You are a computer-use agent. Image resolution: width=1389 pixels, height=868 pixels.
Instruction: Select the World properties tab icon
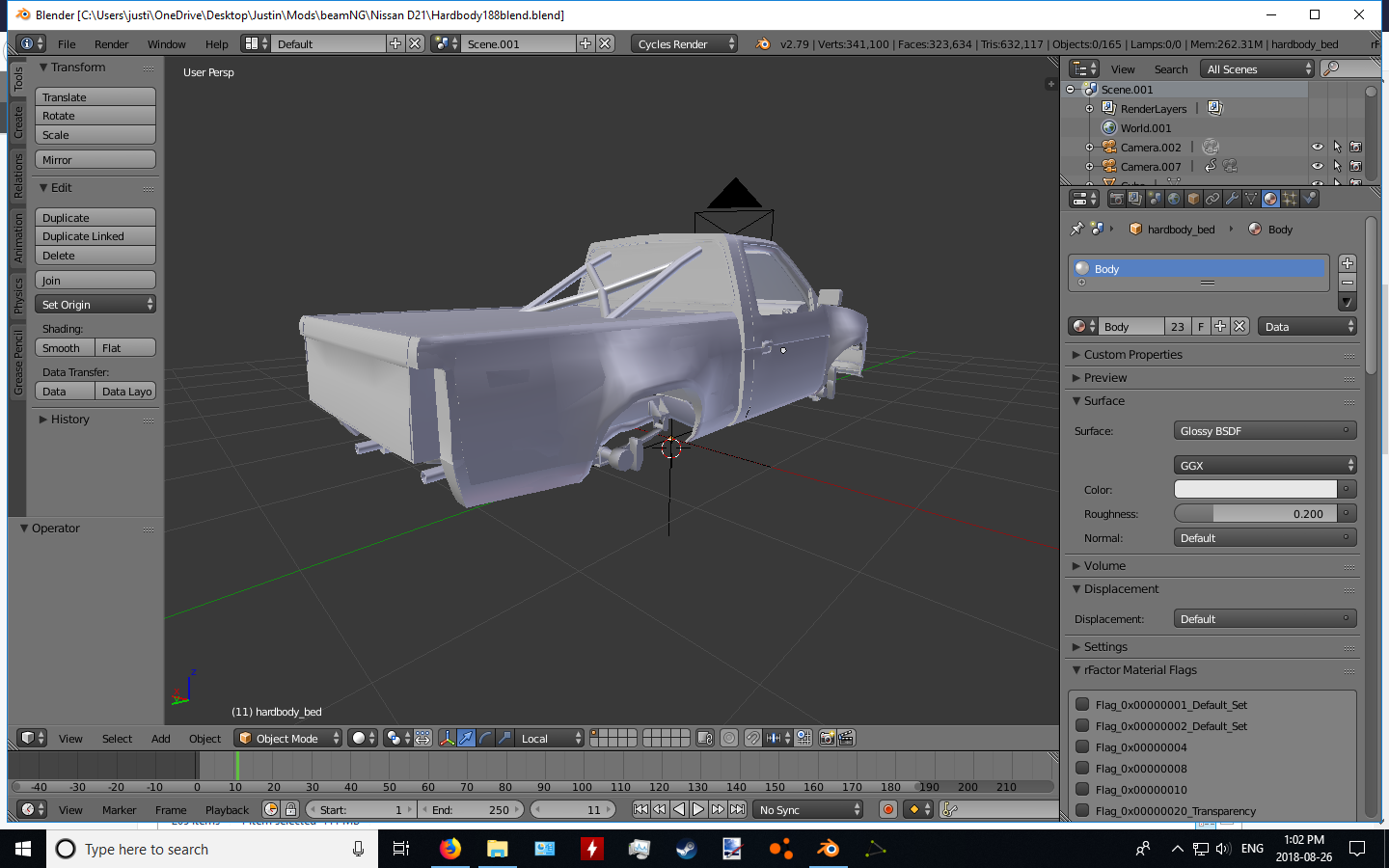pos(1174,199)
